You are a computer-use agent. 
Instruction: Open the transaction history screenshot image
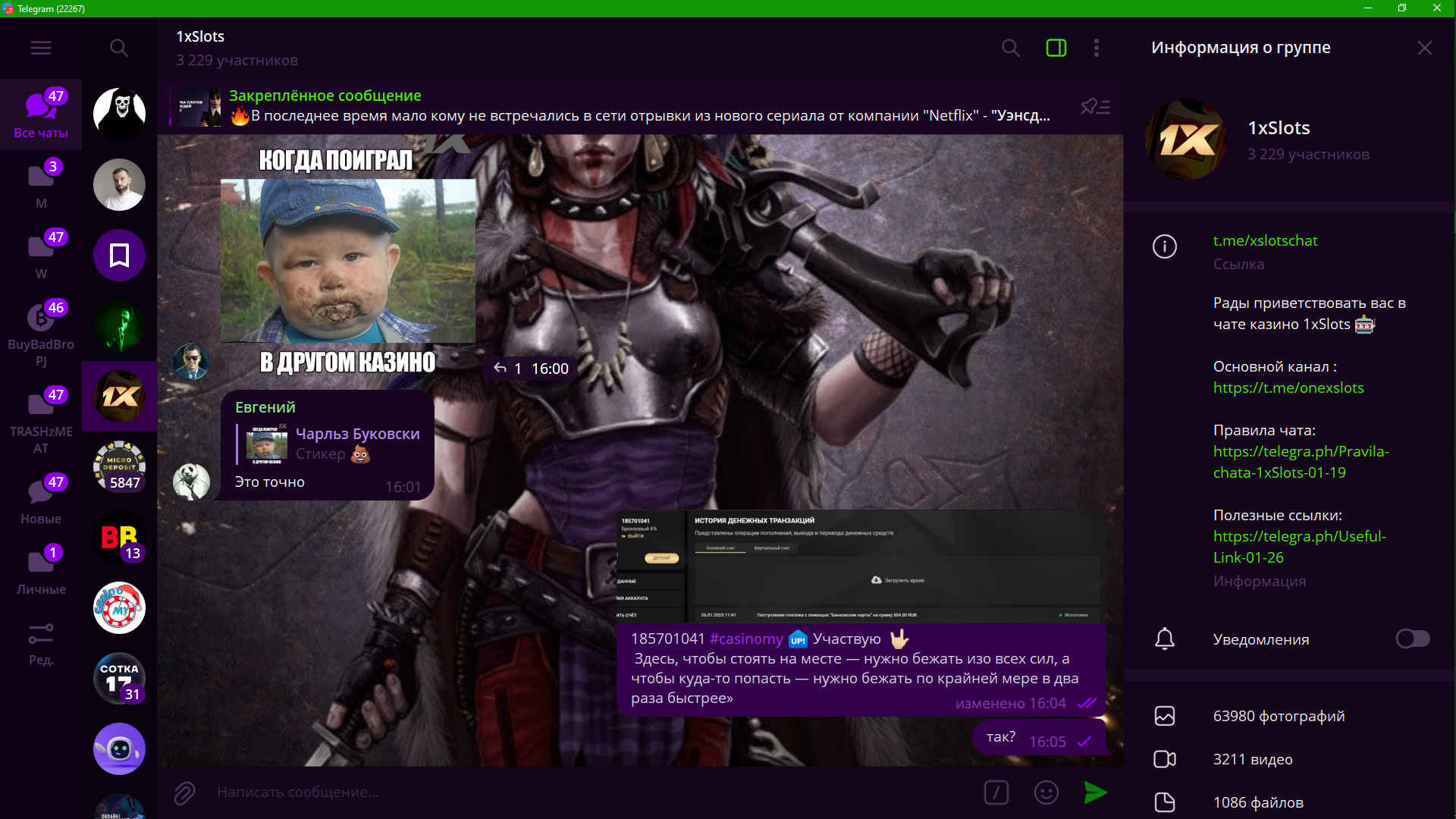[x=860, y=567]
